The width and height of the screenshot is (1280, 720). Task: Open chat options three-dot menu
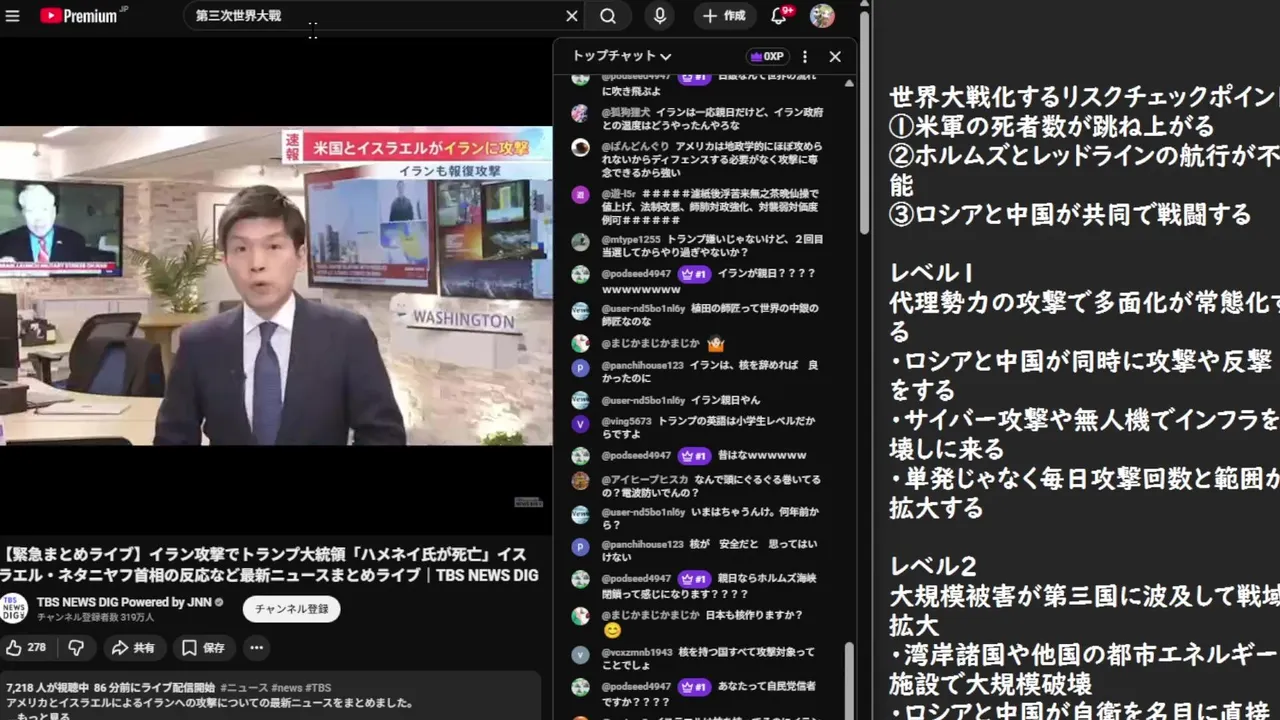point(805,57)
